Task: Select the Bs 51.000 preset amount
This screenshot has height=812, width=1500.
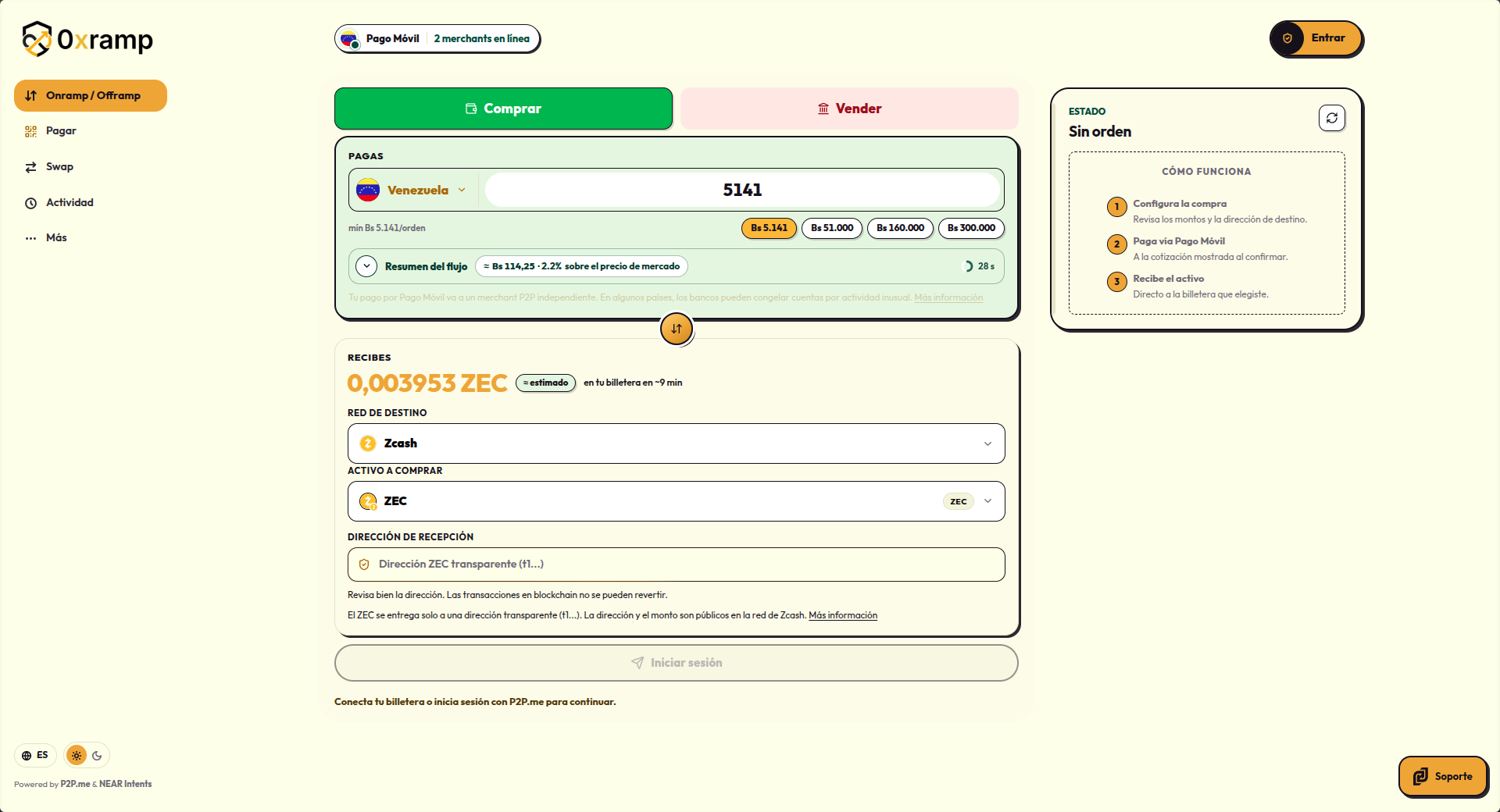Action: tap(832, 228)
